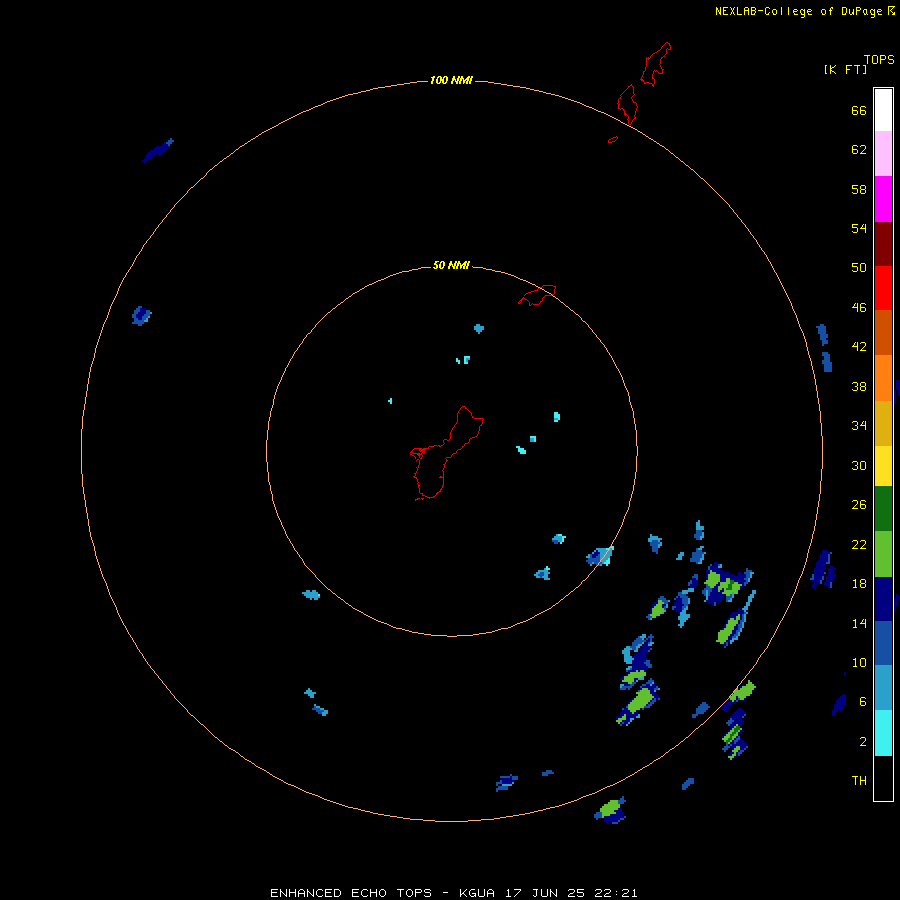Image resolution: width=900 pixels, height=900 pixels.
Task: Click the large red Guam island outline
Action: (x=446, y=453)
